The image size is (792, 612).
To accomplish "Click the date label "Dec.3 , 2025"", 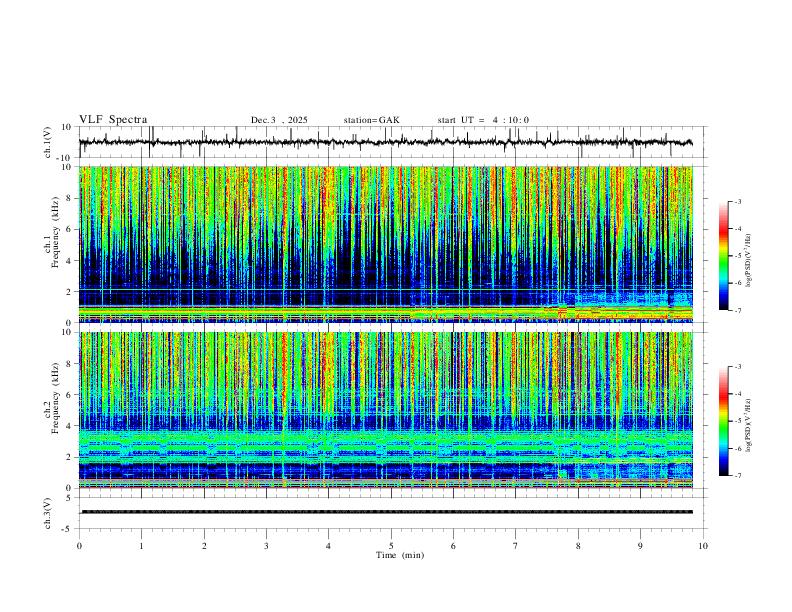I will point(279,120).
